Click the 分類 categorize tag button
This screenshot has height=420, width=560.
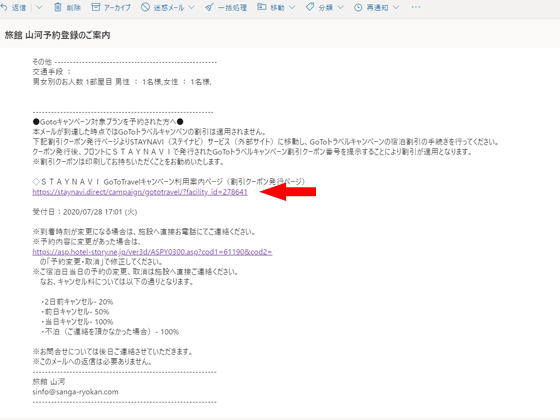pyautogui.click(x=319, y=8)
